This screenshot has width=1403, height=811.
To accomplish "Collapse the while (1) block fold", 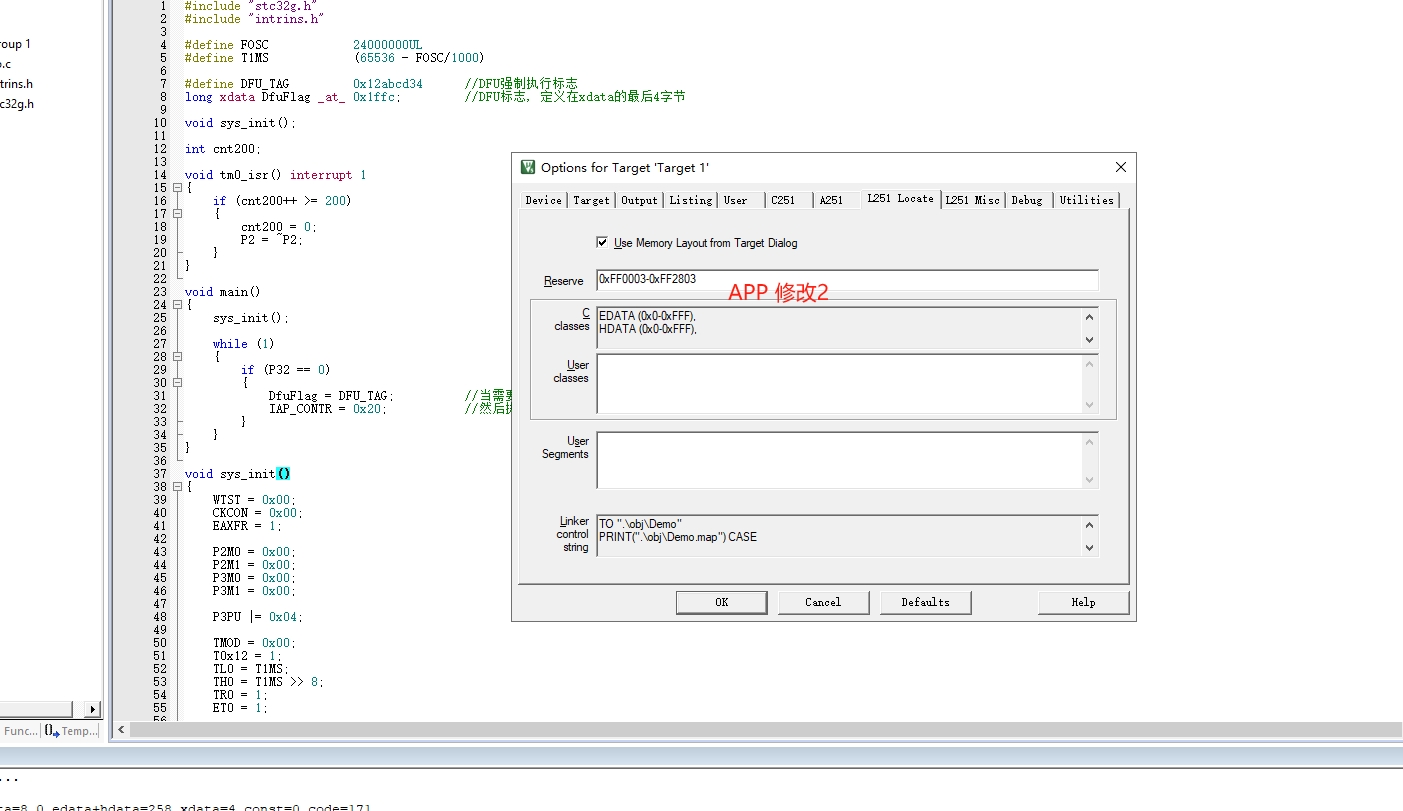I will (x=177, y=357).
